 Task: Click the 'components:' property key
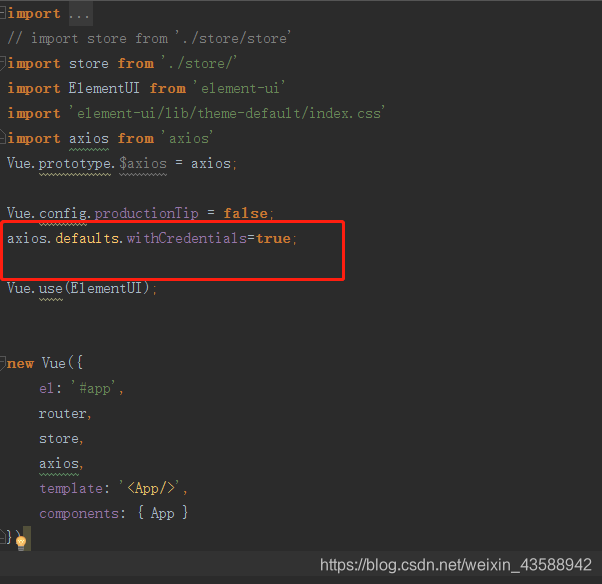pyautogui.click(x=82, y=514)
